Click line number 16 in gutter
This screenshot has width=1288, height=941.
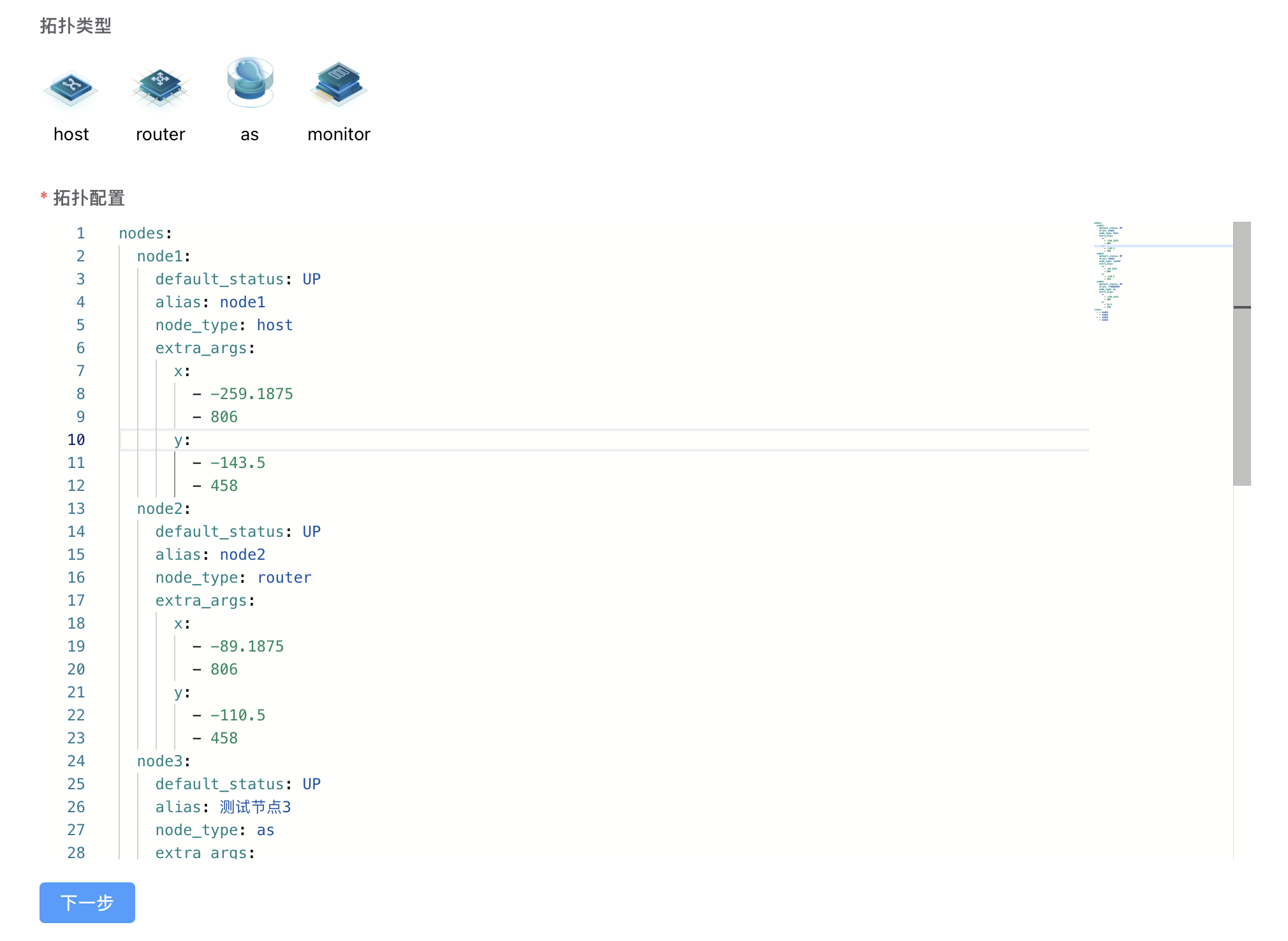[76, 578]
